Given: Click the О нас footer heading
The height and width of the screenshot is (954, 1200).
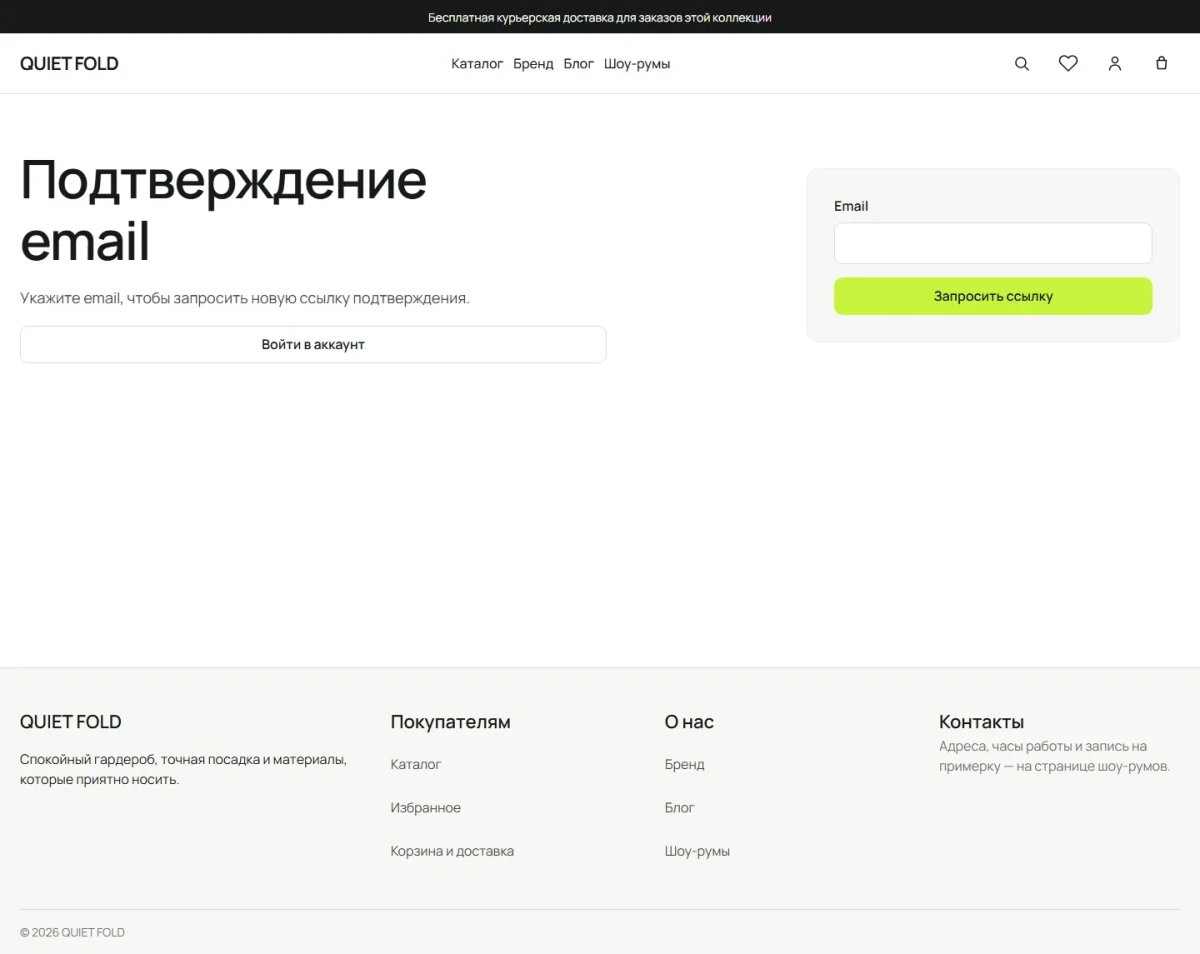Looking at the screenshot, I should [689, 721].
